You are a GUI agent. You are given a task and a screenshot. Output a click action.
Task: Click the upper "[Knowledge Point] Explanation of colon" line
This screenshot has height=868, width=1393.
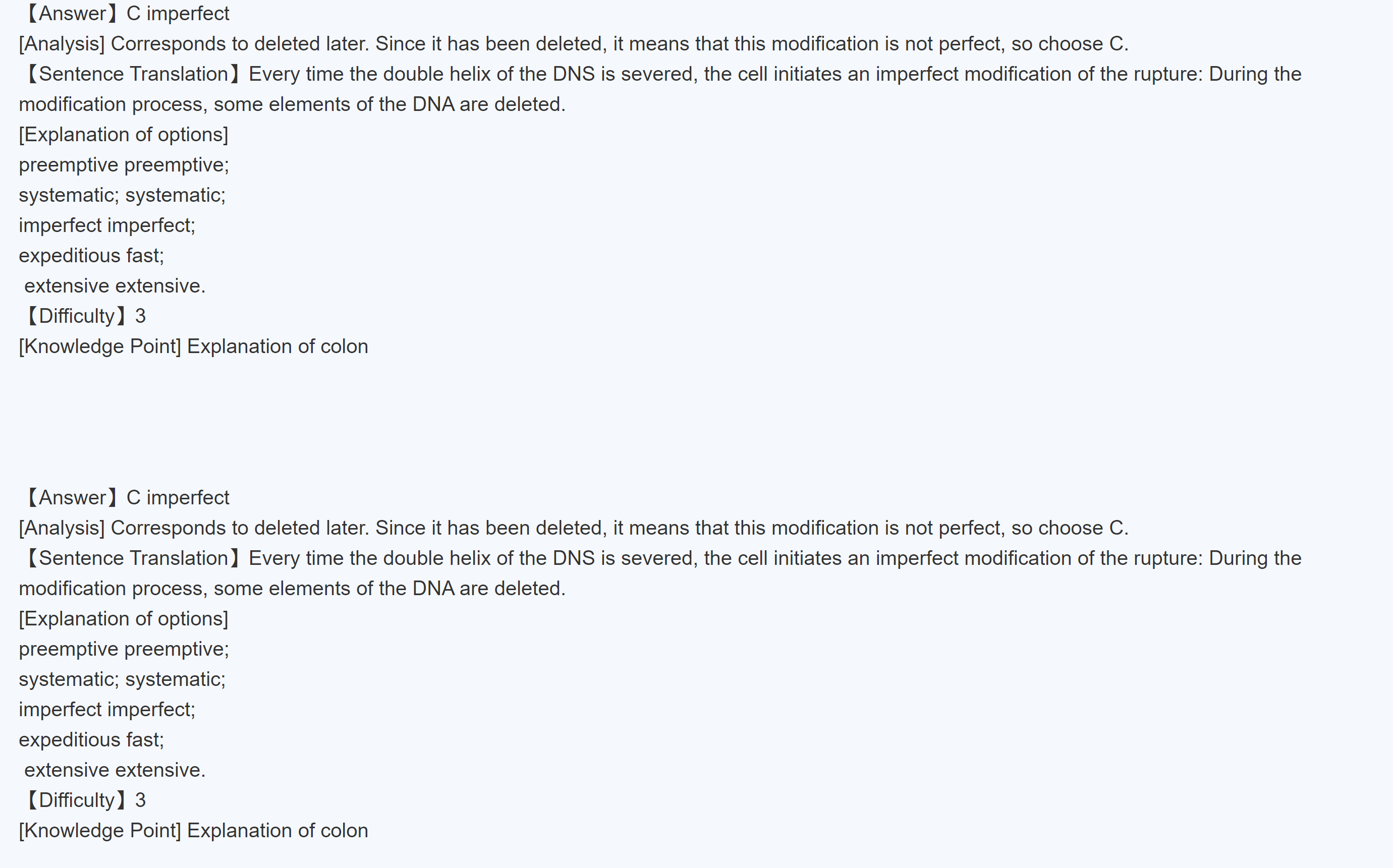(x=193, y=346)
